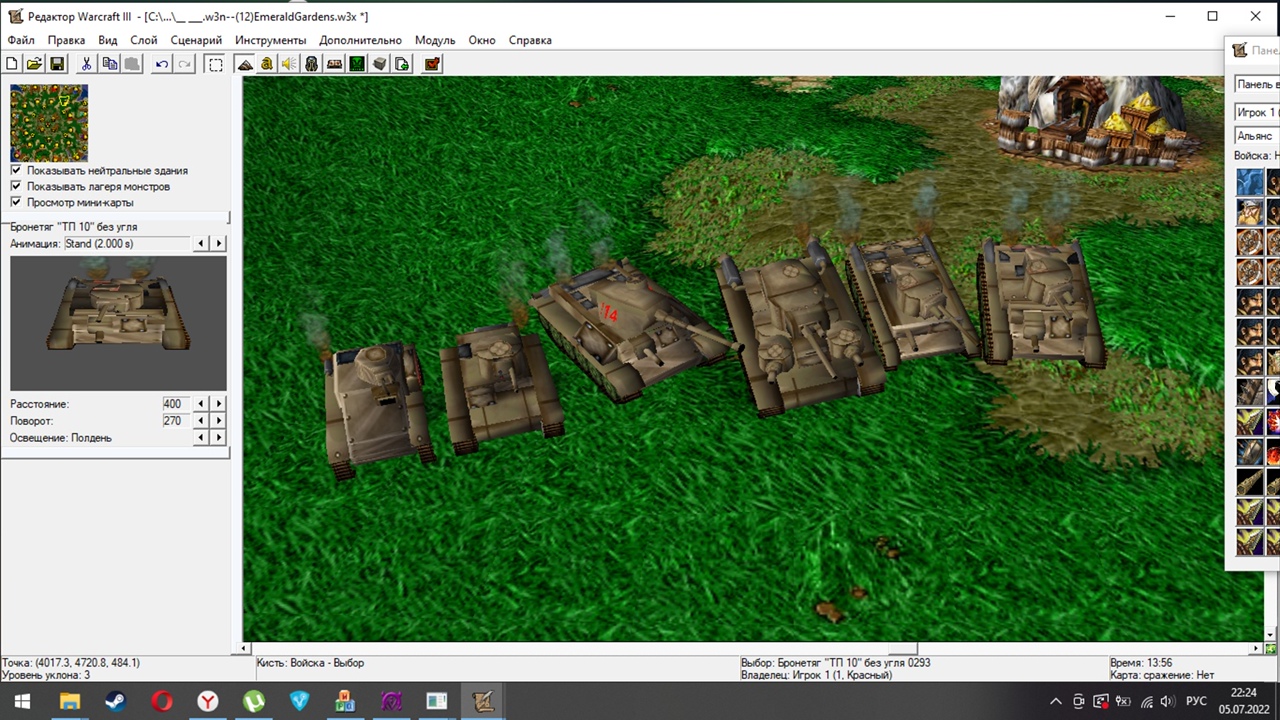Viewport: 1280px width, 720px height.
Task: Open the 'Инструменты' menu
Action: [x=271, y=40]
